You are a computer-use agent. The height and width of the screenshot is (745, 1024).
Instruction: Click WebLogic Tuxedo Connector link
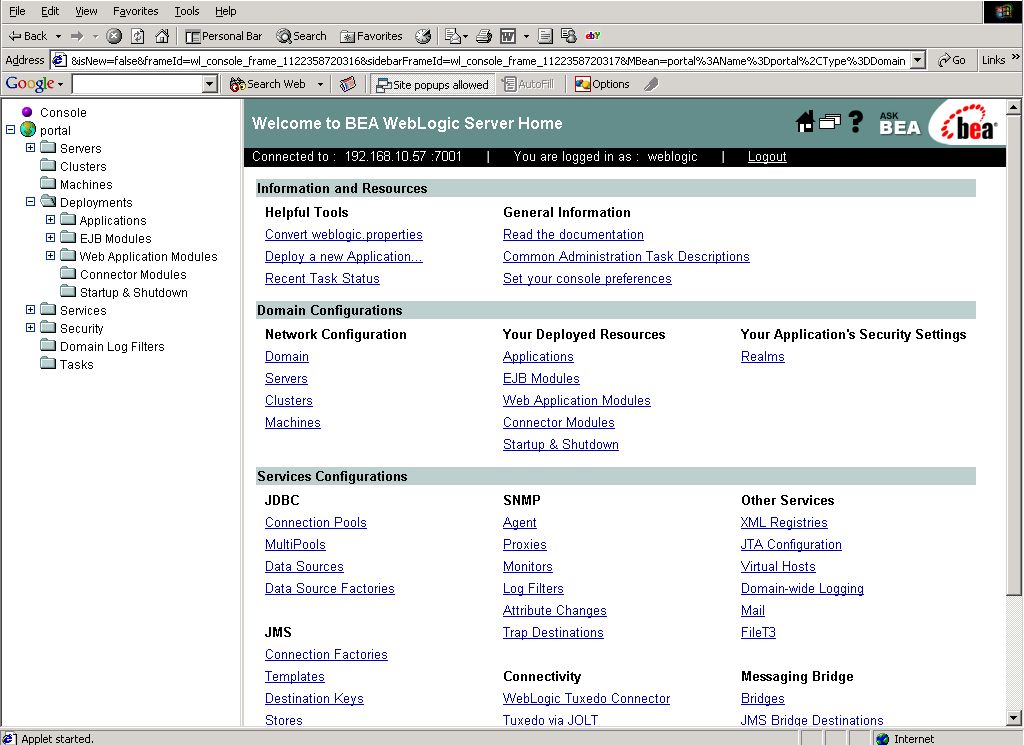point(586,699)
